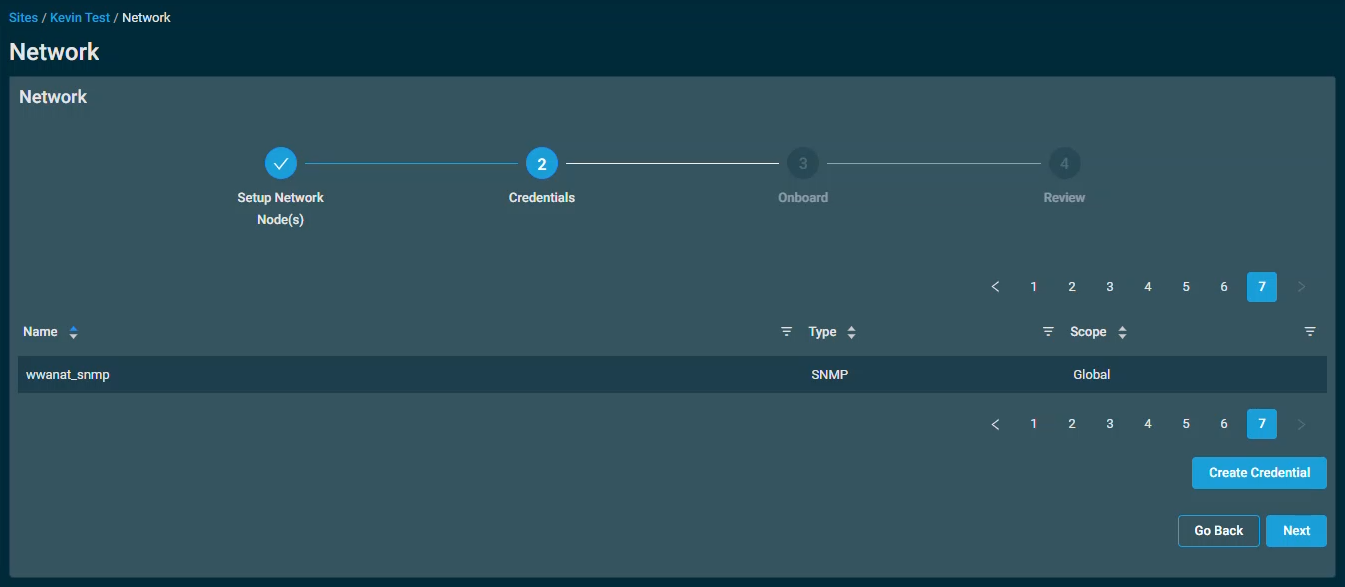
Task: Open page 2 in bottom pagination
Action: 1072,424
